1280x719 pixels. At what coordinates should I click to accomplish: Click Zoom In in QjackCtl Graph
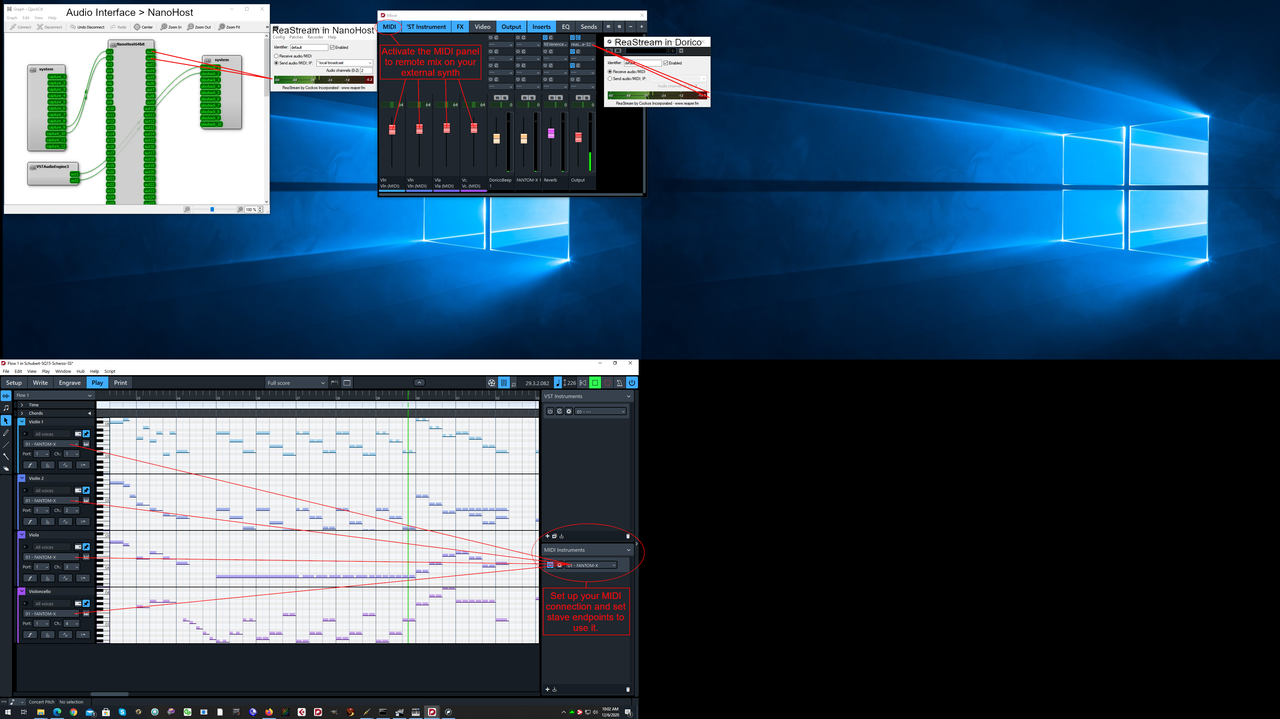171,27
